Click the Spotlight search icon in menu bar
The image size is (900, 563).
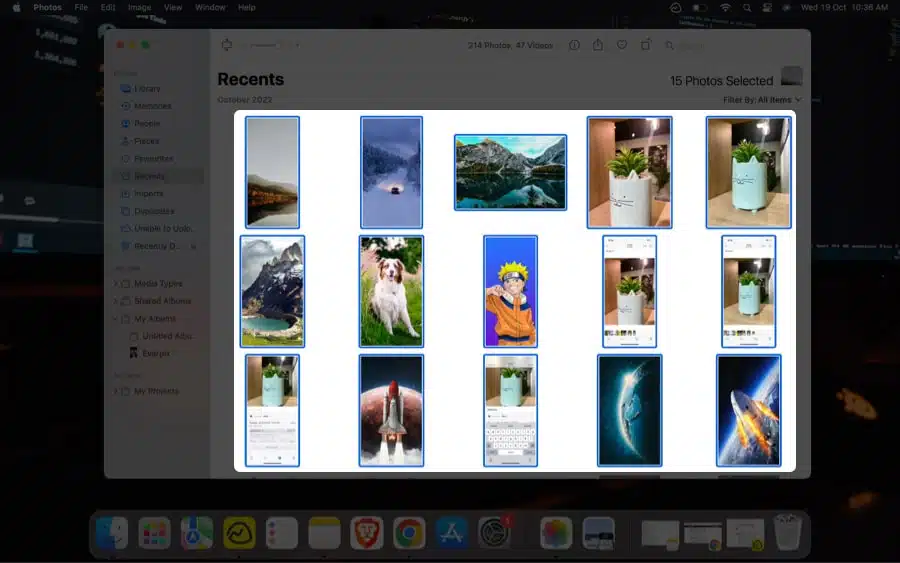747,7
